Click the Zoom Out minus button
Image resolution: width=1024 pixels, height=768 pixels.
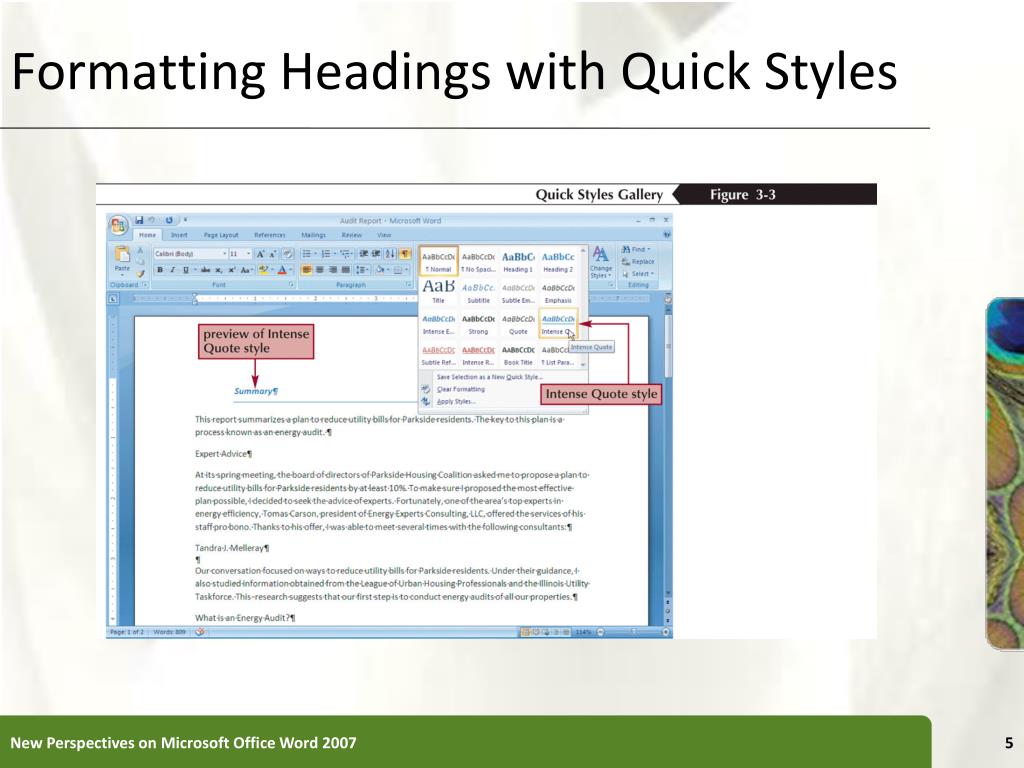600,632
